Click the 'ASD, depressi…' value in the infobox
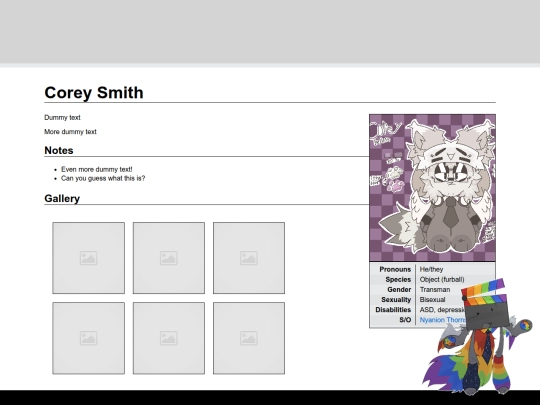This screenshot has width=540, height=405. 442,310
